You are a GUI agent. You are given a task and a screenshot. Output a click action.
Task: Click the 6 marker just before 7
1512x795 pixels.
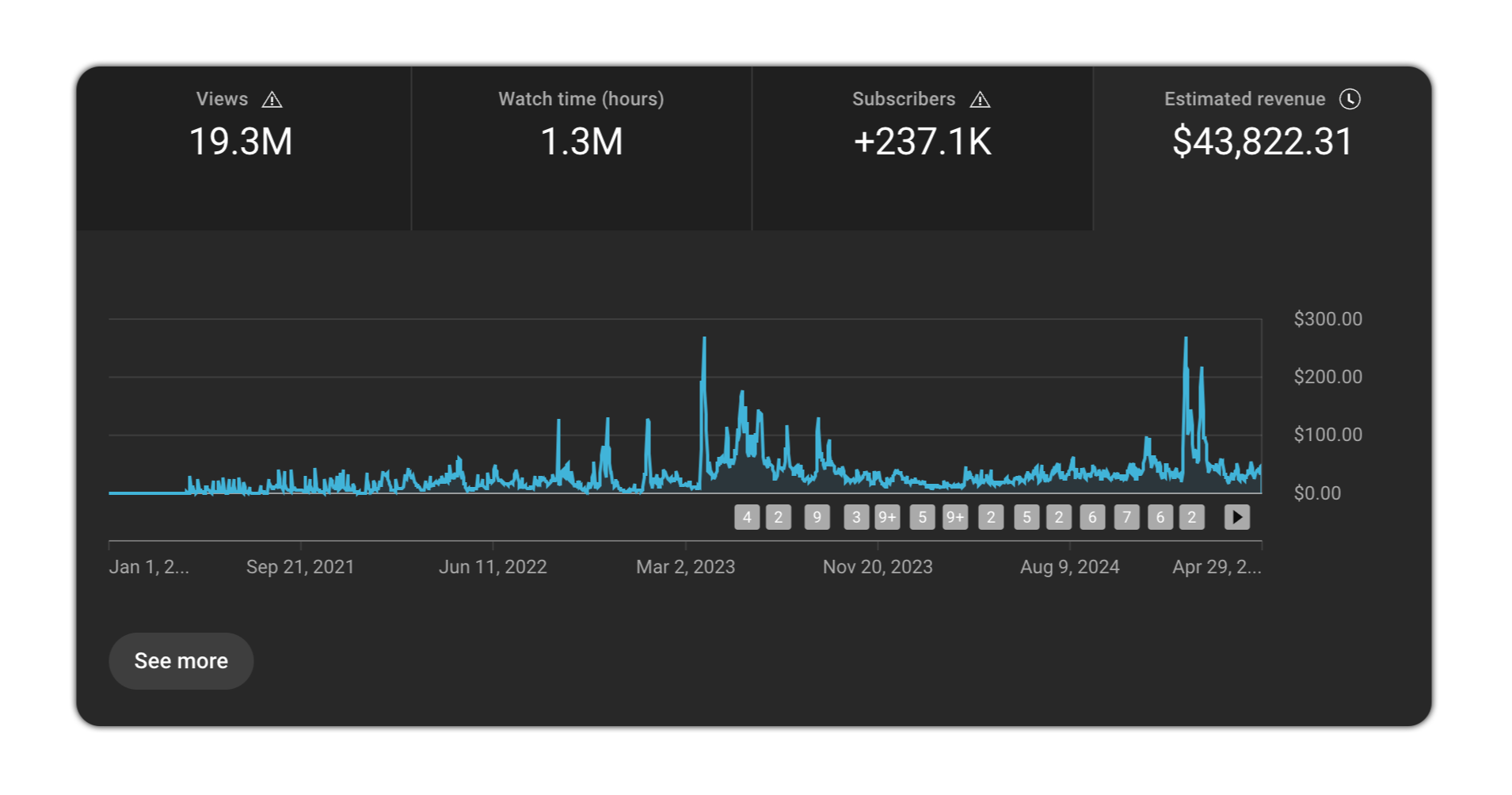click(1092, 517)
